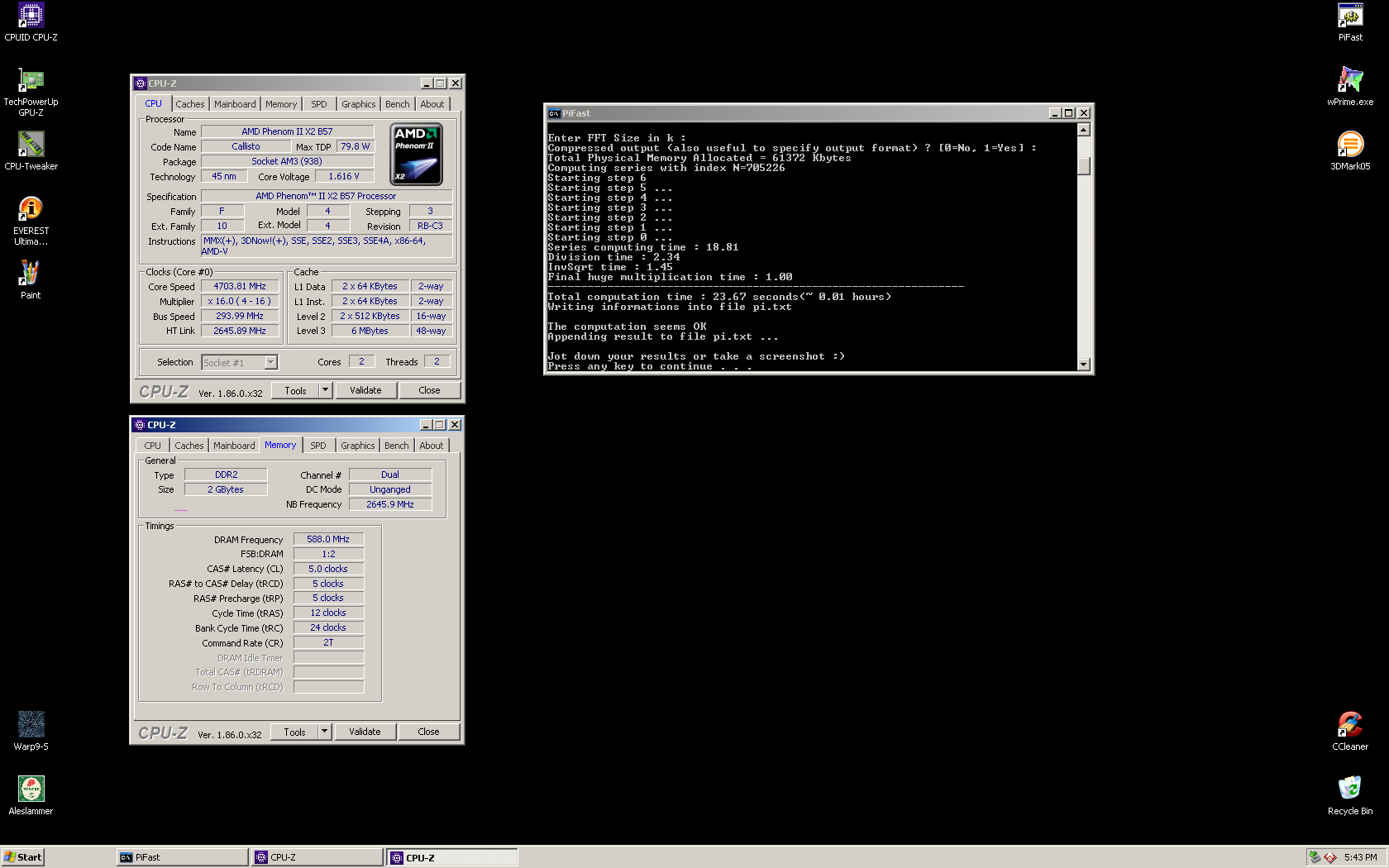Select SPD tab in upper CPU-Z

tap(319, 104)
